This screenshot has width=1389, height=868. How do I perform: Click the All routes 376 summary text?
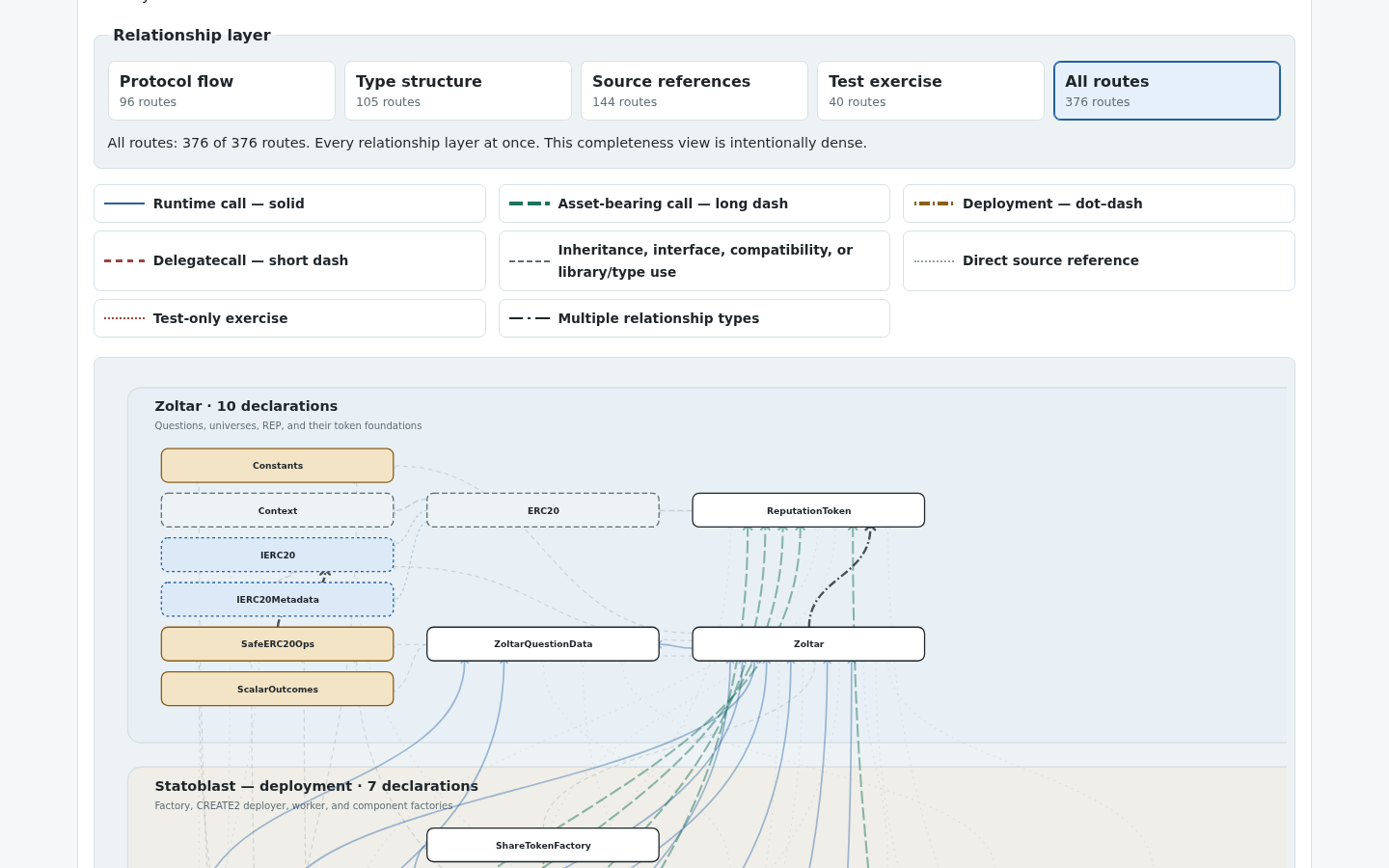coord(487,143)
